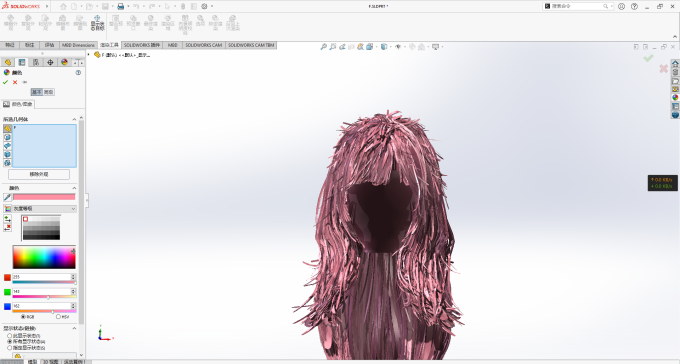The height and width of the screenshot is (364, 680).
Task: Click the display manager ribbon button
Action: [x=97, y=23]
